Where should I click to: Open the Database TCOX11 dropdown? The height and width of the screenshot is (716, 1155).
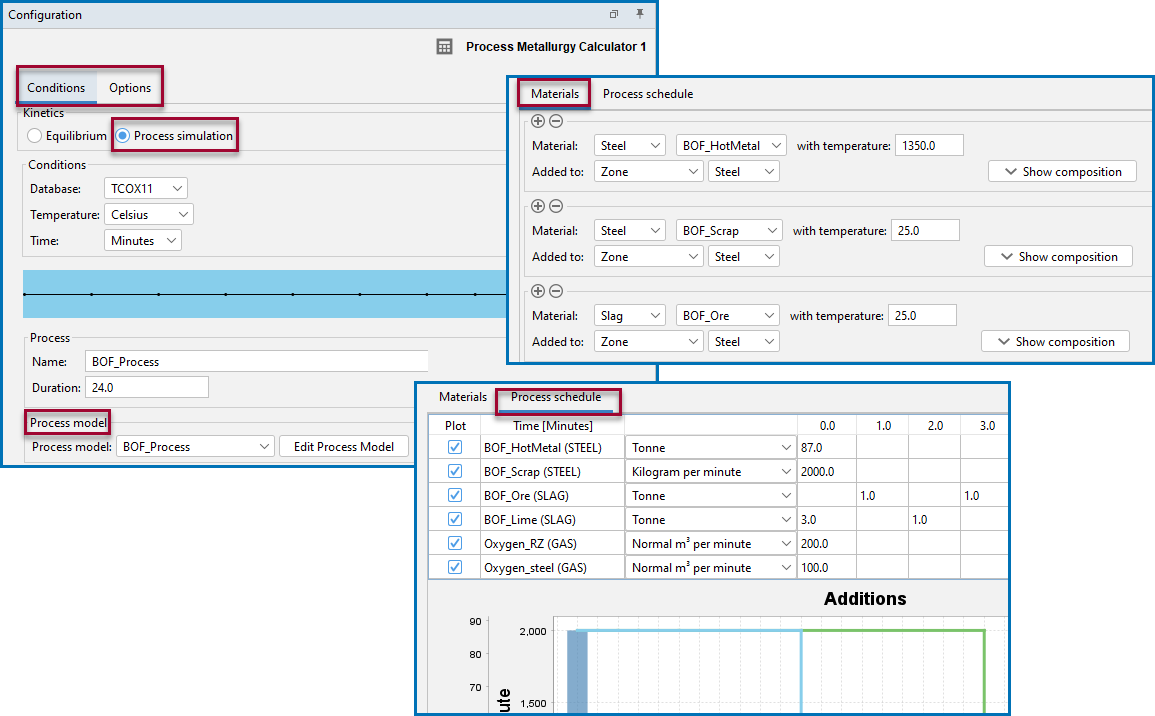click(x=146, y=189)
